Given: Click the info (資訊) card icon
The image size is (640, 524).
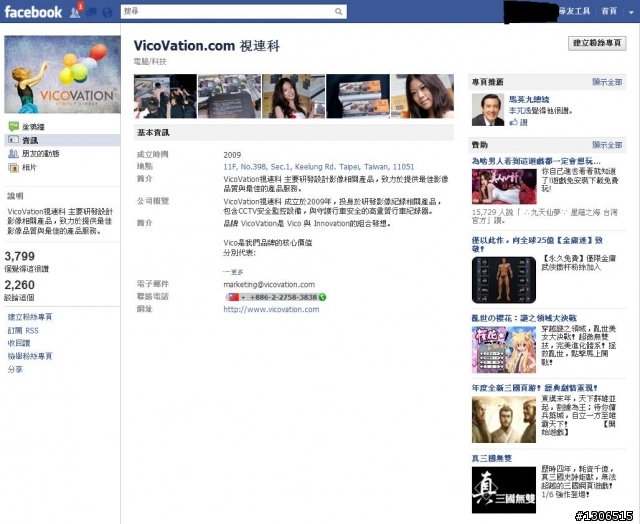Looking at the screenshot, I should point(13,140).
